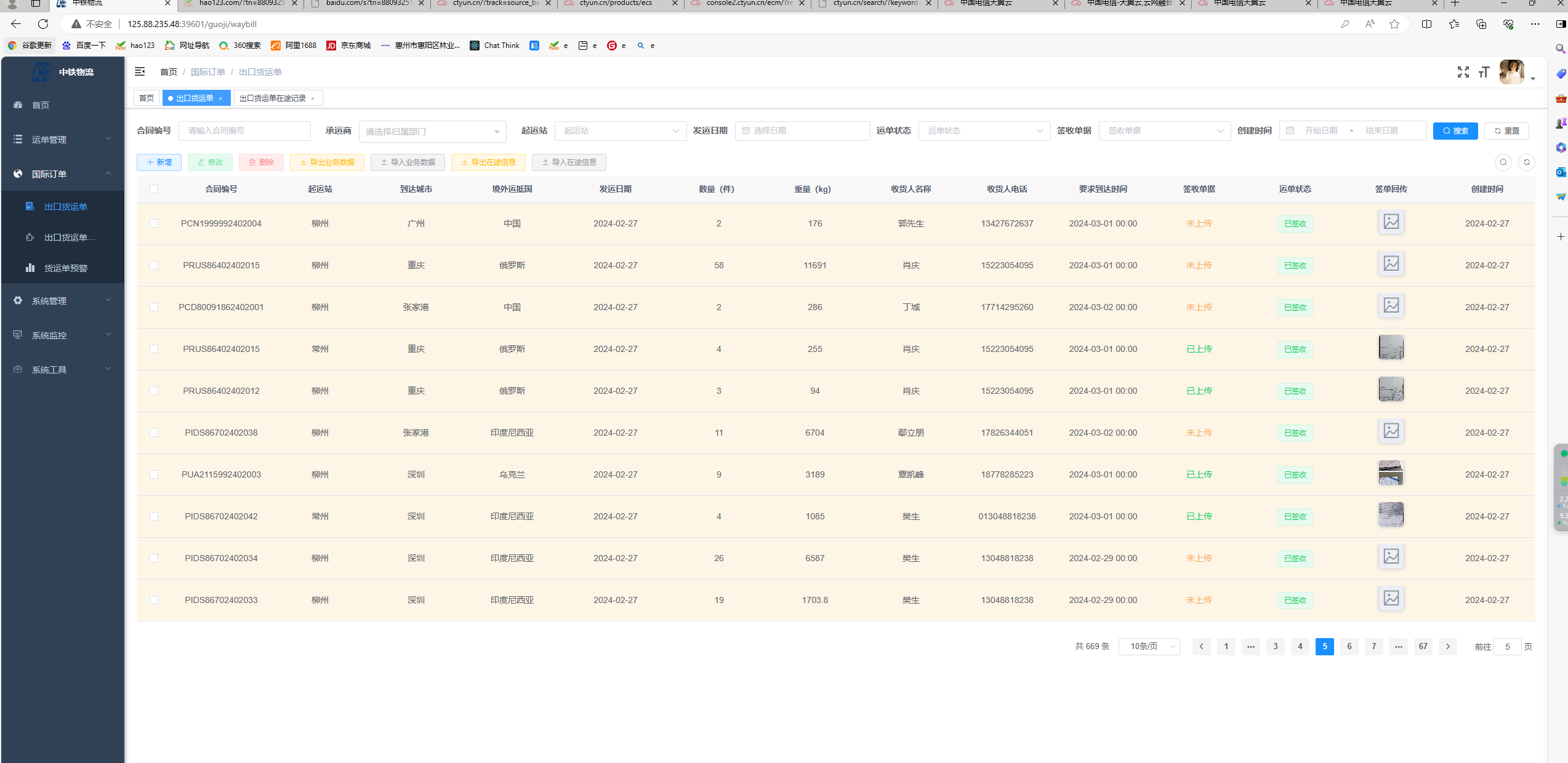Open image placeholder for PIDS86702402038 row

pyautogui.click(x=1391, y=431)
